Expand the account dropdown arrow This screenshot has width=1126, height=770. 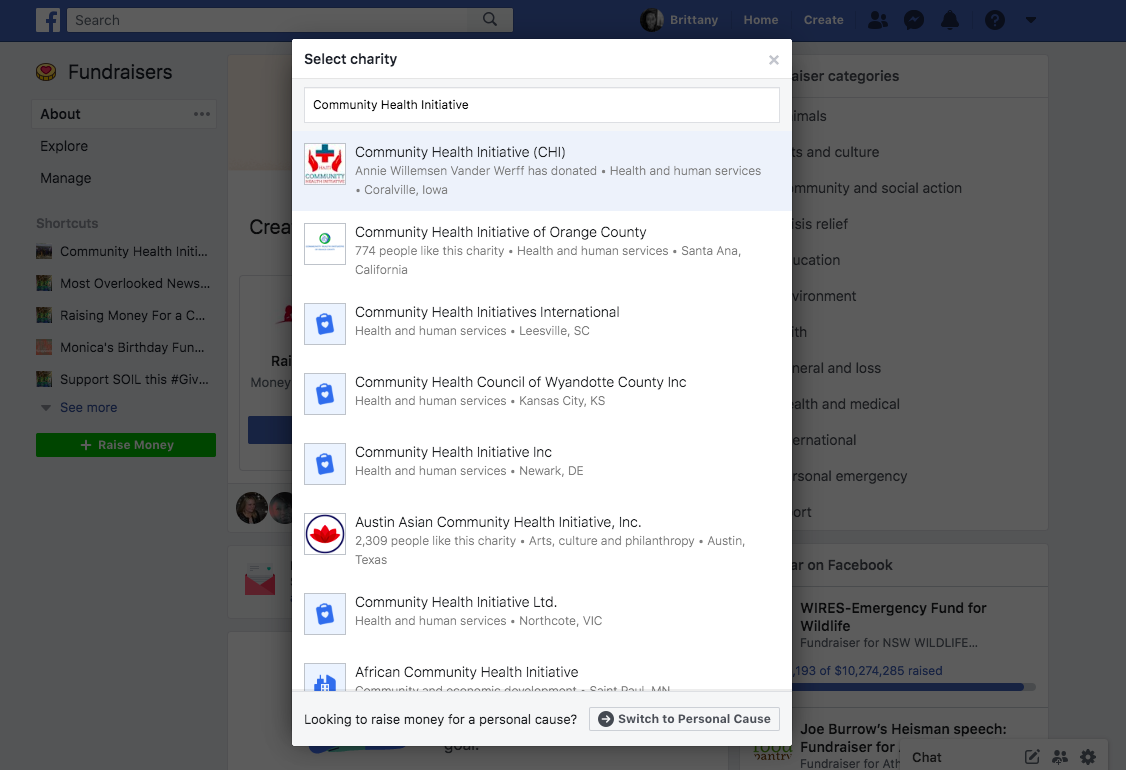coord(1030,20)
